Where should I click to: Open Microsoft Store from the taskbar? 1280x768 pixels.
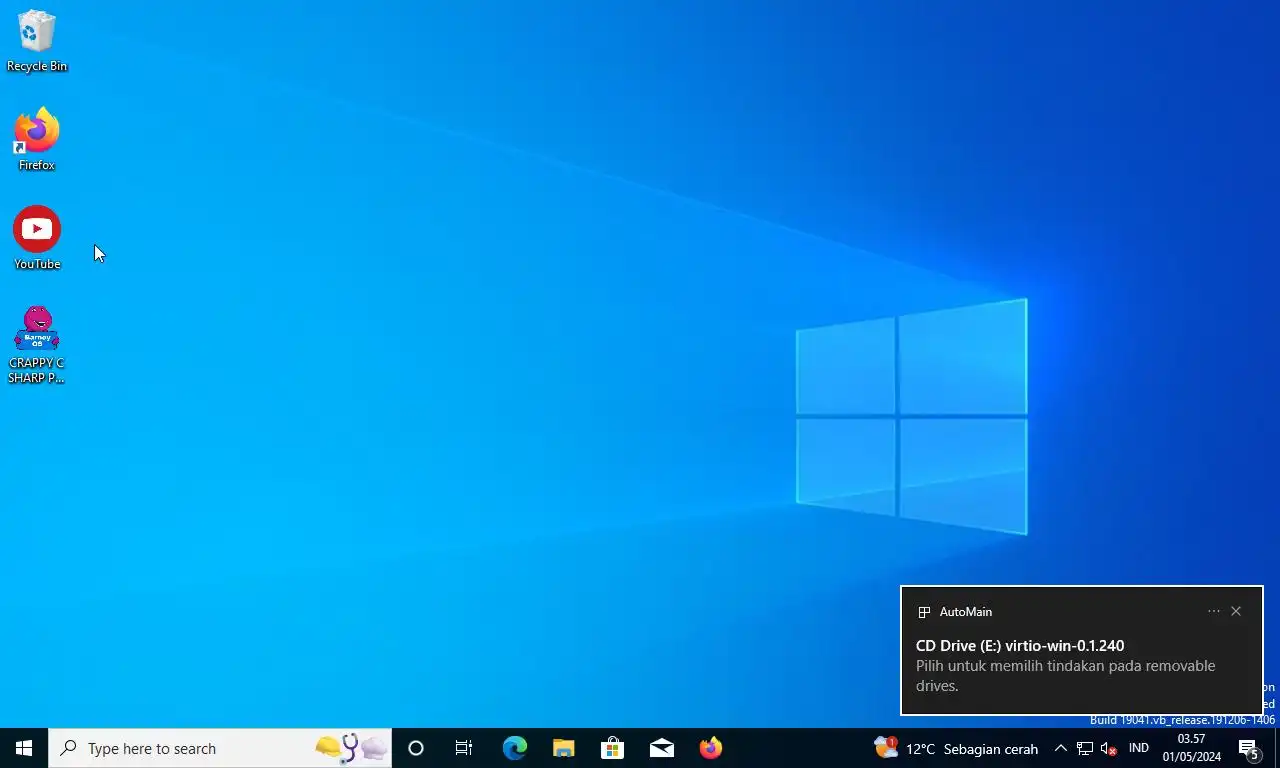612,748
